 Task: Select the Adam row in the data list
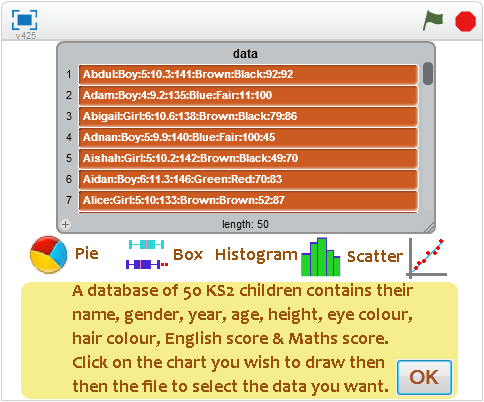coord(248,95)
